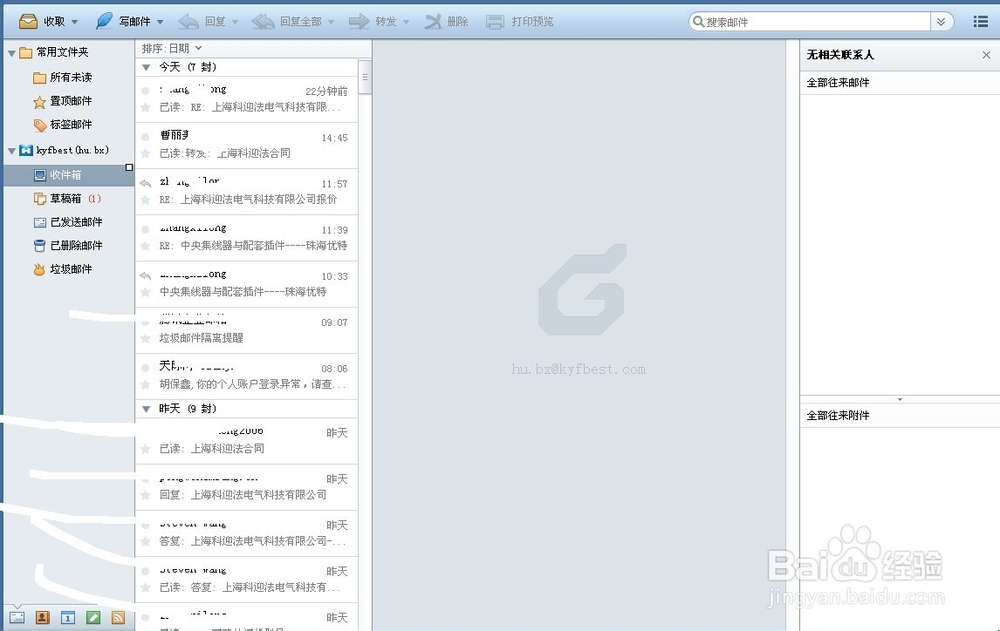Open the 11:39 RE: 中央集线器 email
Screen dimensions: 1000x631
click(247, 237)
